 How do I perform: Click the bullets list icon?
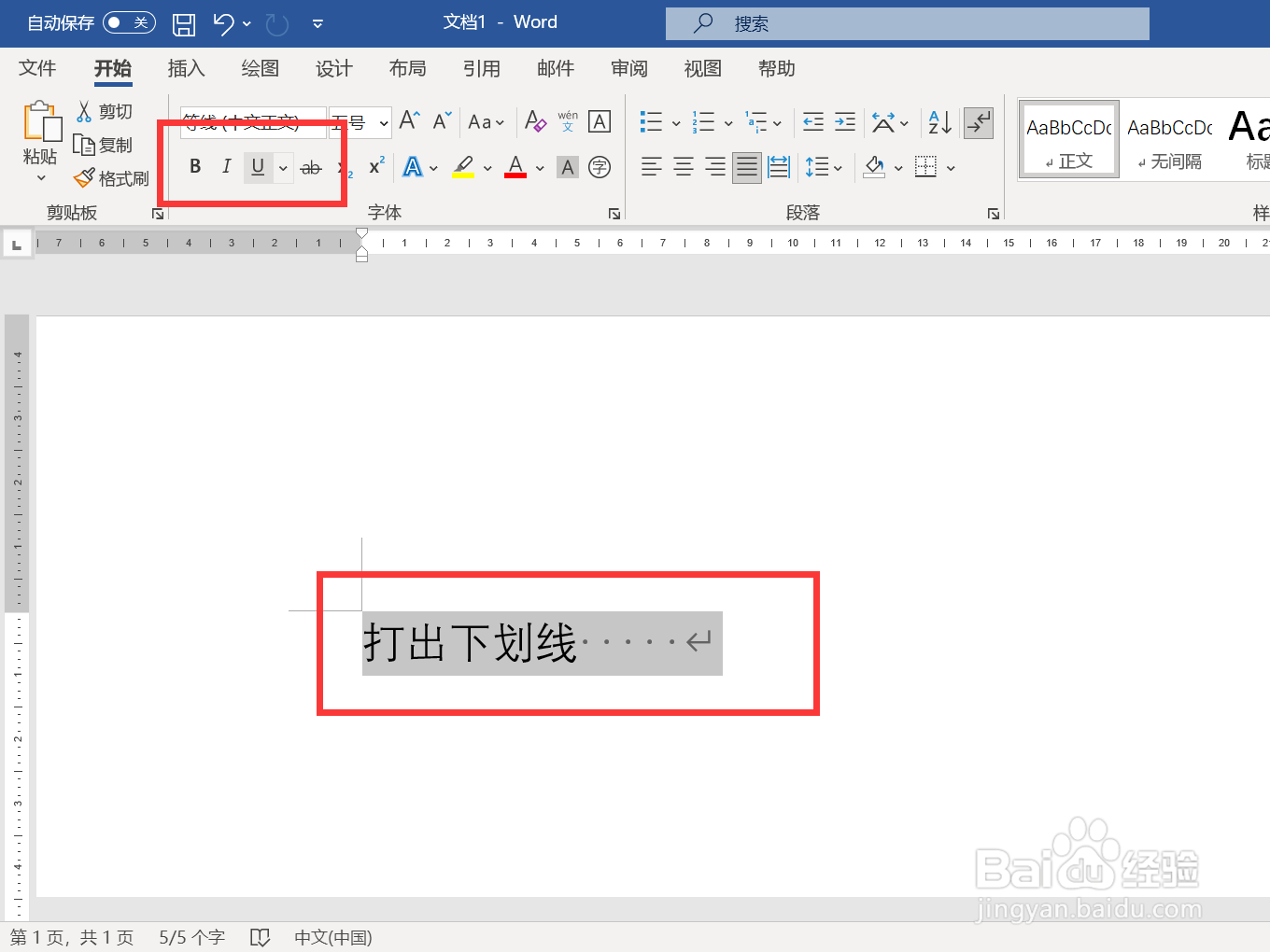651,121
